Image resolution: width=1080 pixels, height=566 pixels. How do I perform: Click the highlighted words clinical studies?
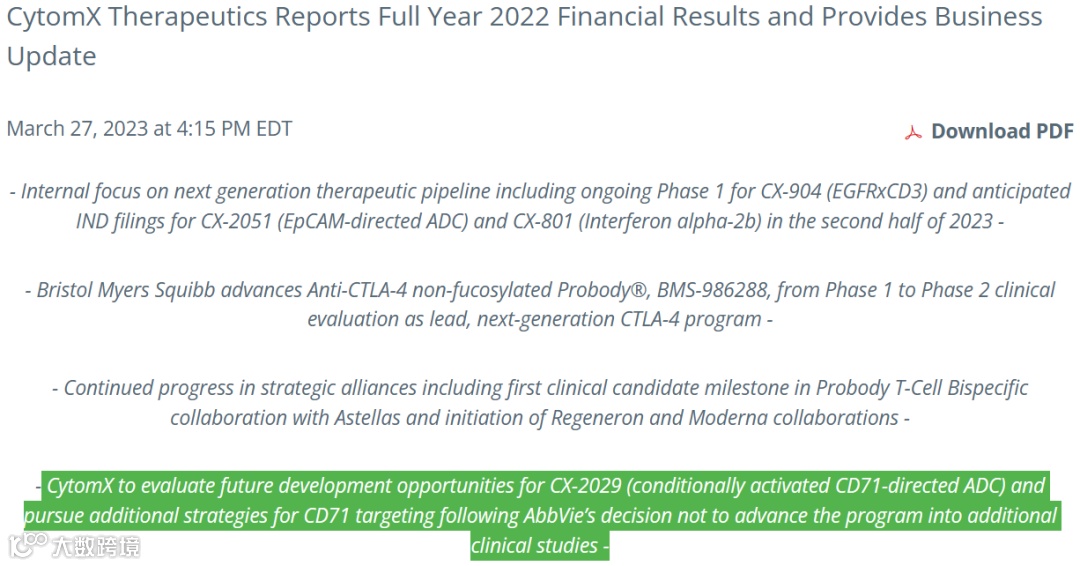coord(534,546)
